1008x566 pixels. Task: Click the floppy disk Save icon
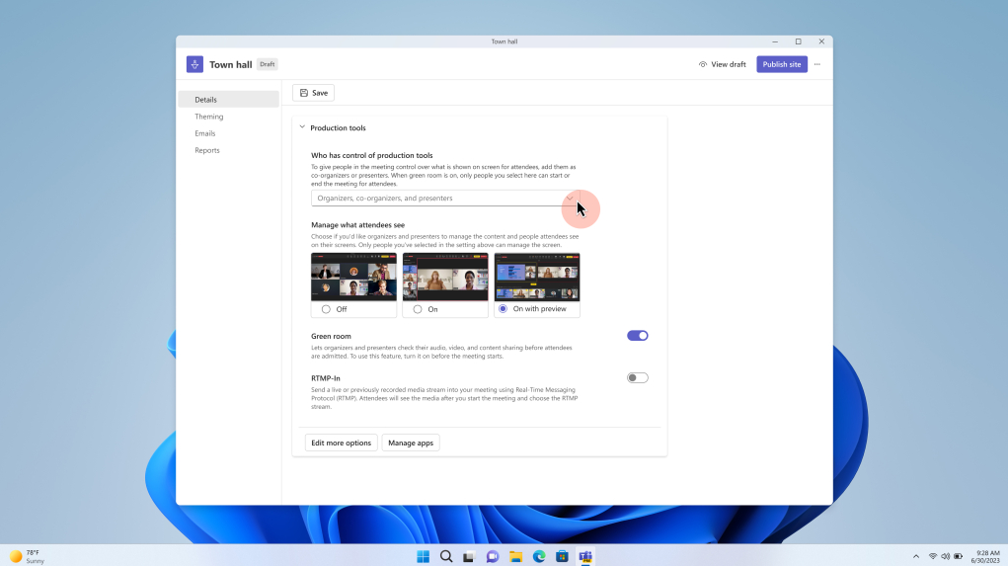point(304,93)
